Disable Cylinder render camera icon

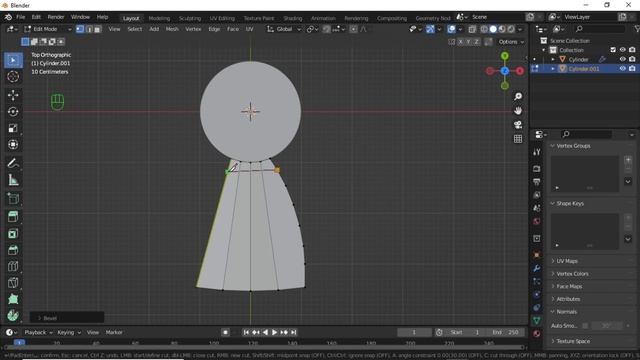632,59
